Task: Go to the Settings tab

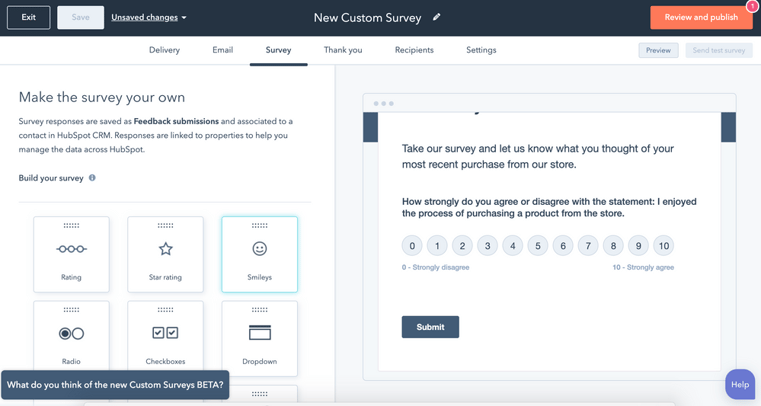Action: 481,50
